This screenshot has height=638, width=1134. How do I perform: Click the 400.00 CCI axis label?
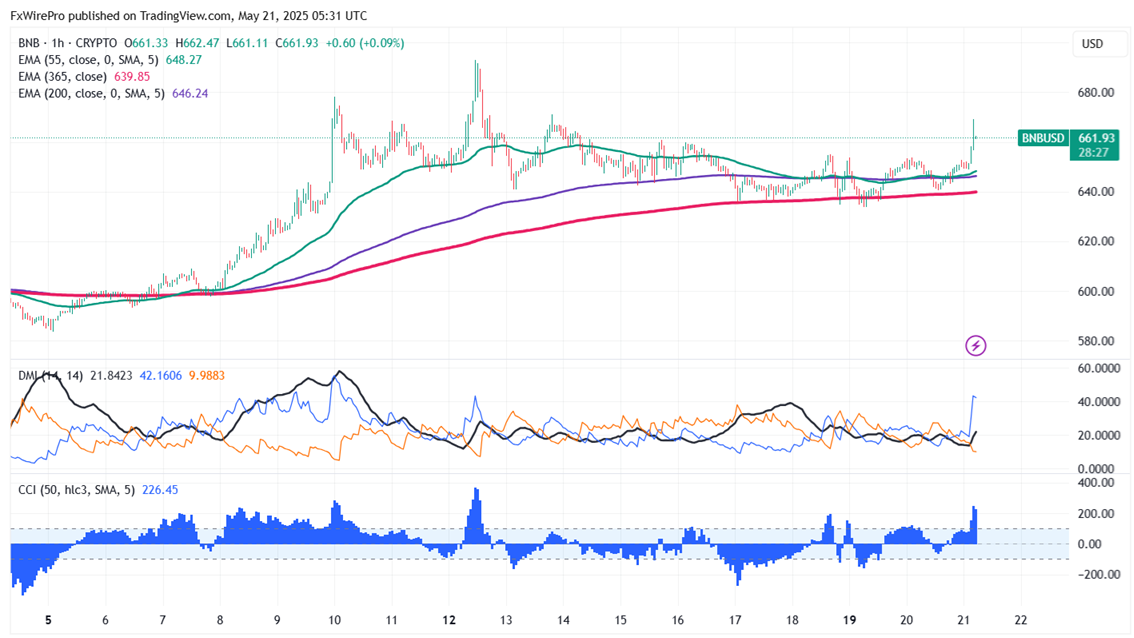[1096, 482]
